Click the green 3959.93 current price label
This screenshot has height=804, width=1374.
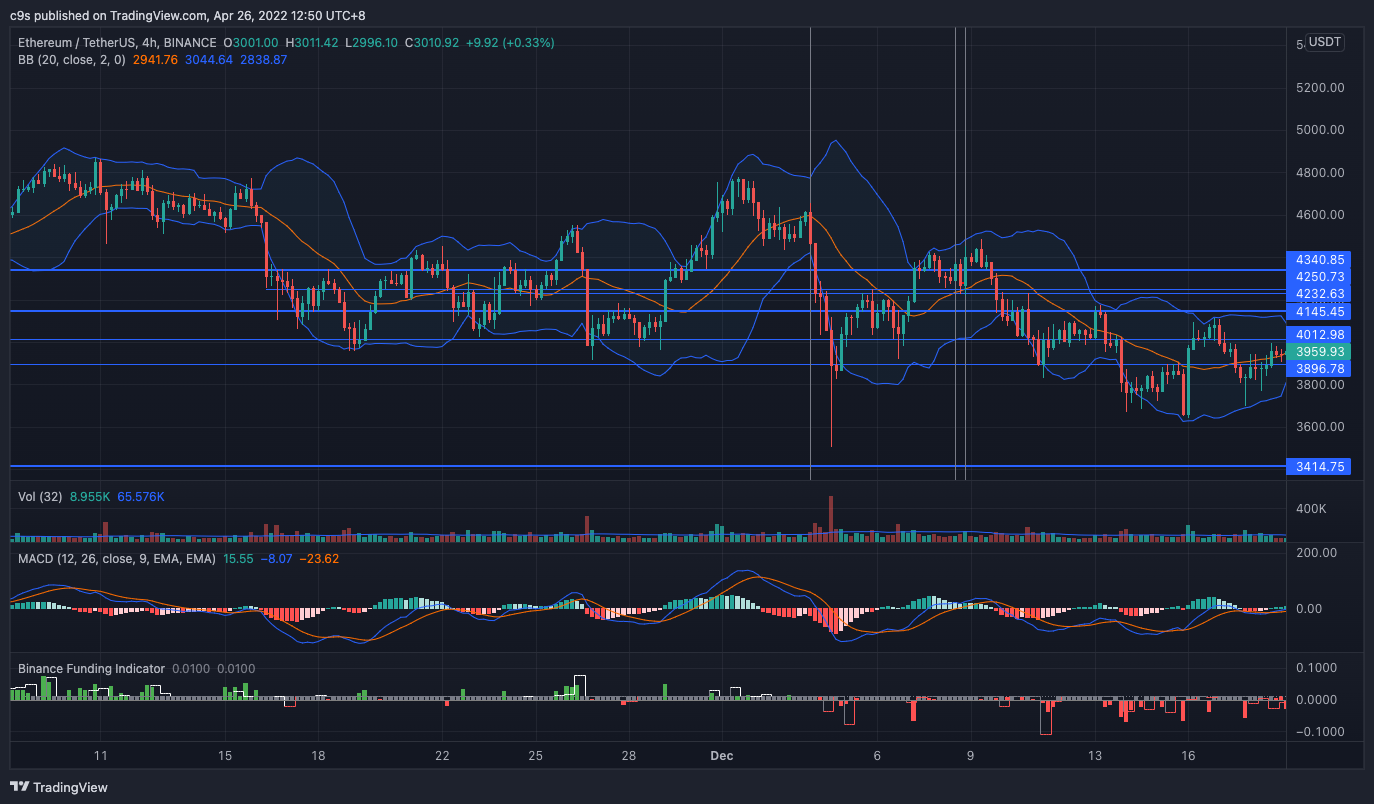tap(1320, 352)
